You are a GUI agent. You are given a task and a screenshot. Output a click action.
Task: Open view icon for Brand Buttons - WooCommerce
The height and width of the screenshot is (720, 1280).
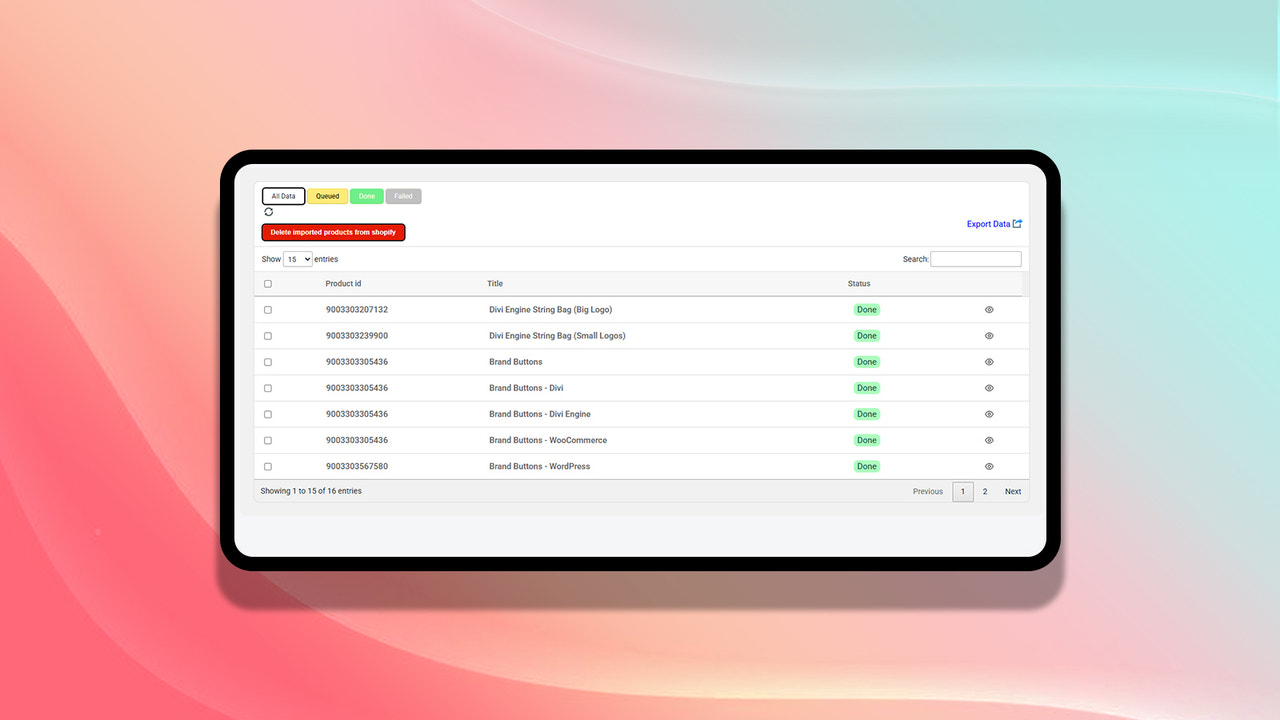point(989,440)
